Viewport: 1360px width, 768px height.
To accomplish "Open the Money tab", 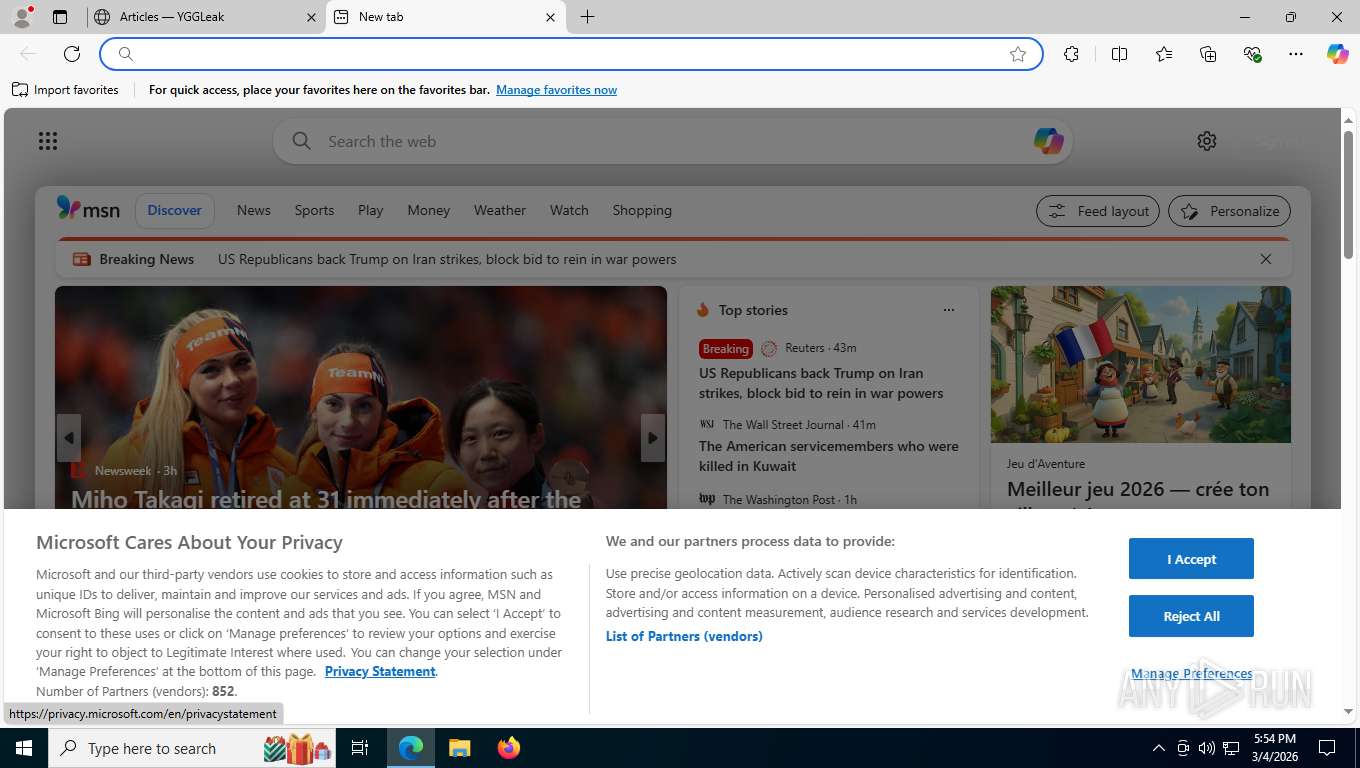I will pos(428,210).
